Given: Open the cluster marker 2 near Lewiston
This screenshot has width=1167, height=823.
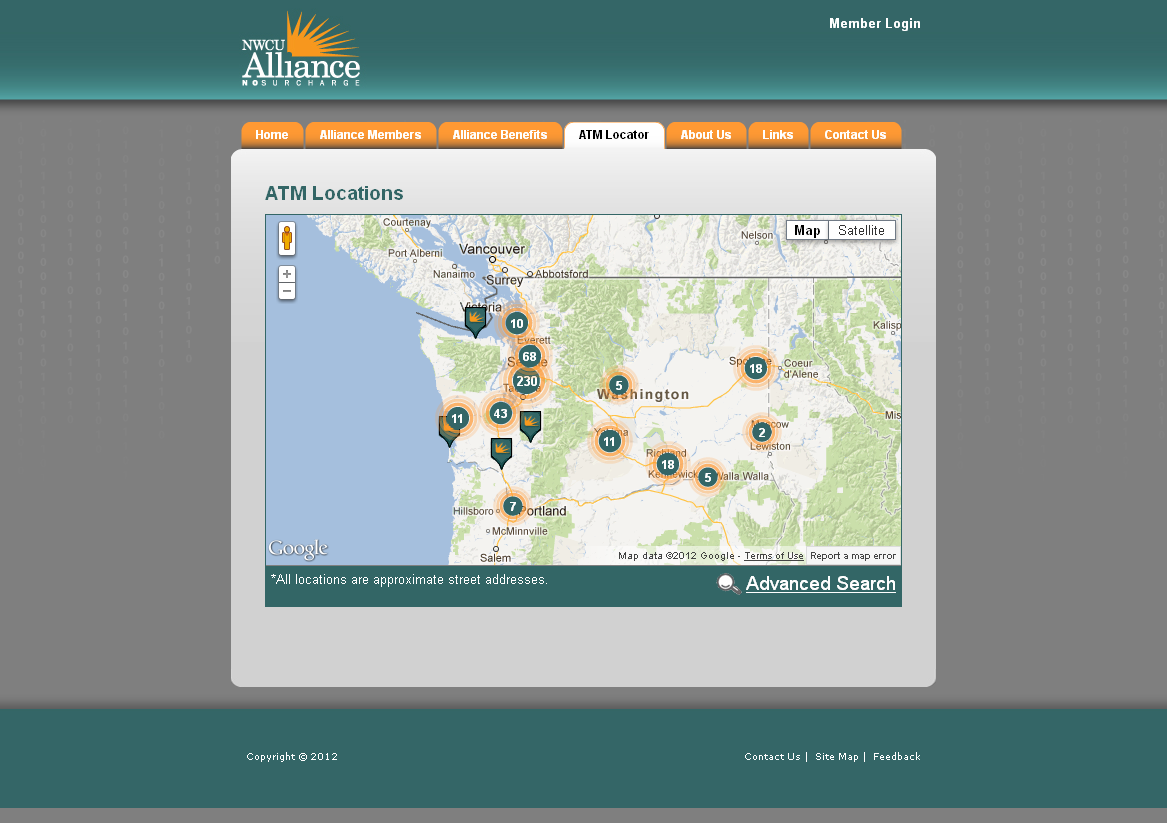Looking at the screenshot, I should click(x=761, y=432).
